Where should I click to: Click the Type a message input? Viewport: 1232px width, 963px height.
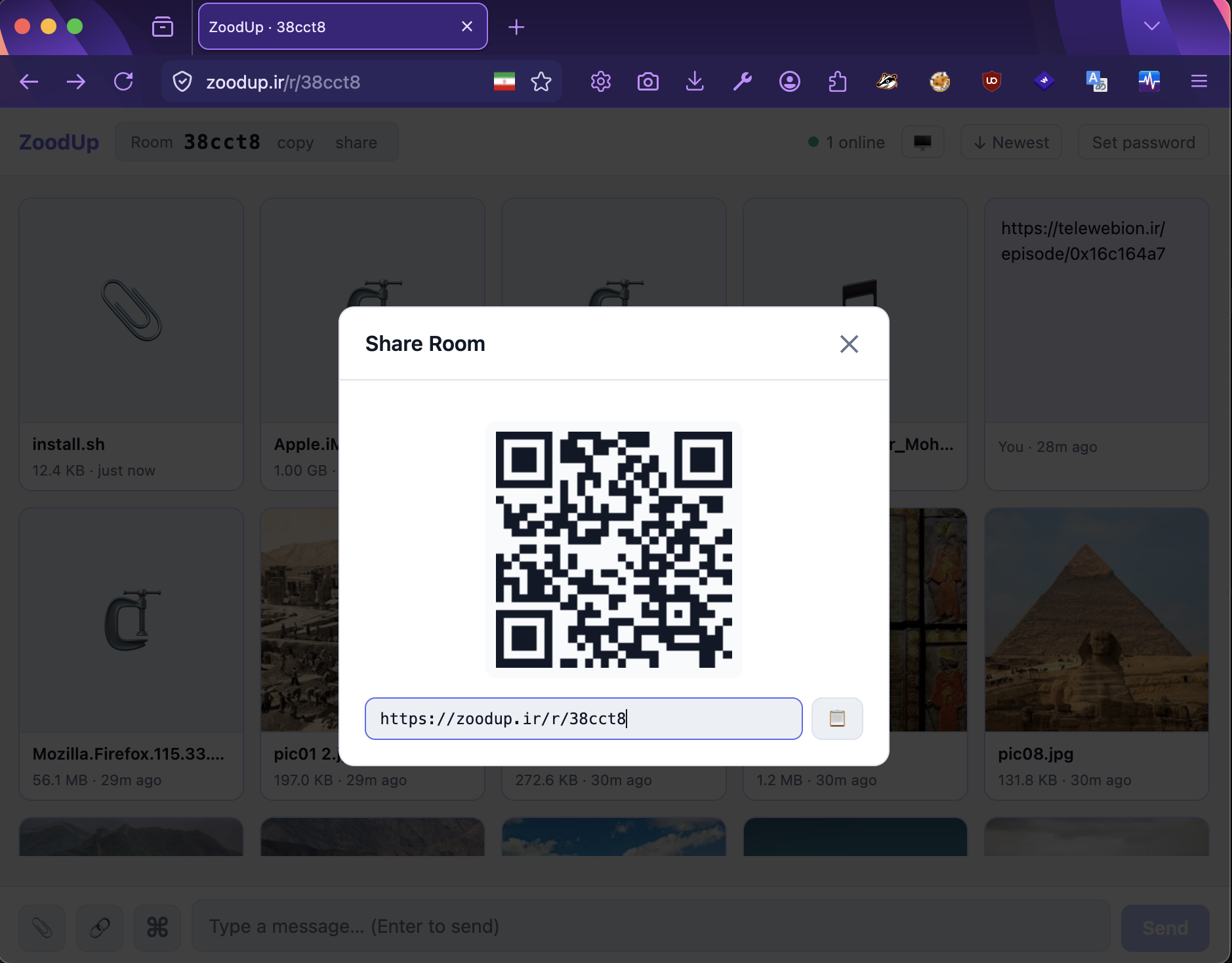tap(651, 926)
